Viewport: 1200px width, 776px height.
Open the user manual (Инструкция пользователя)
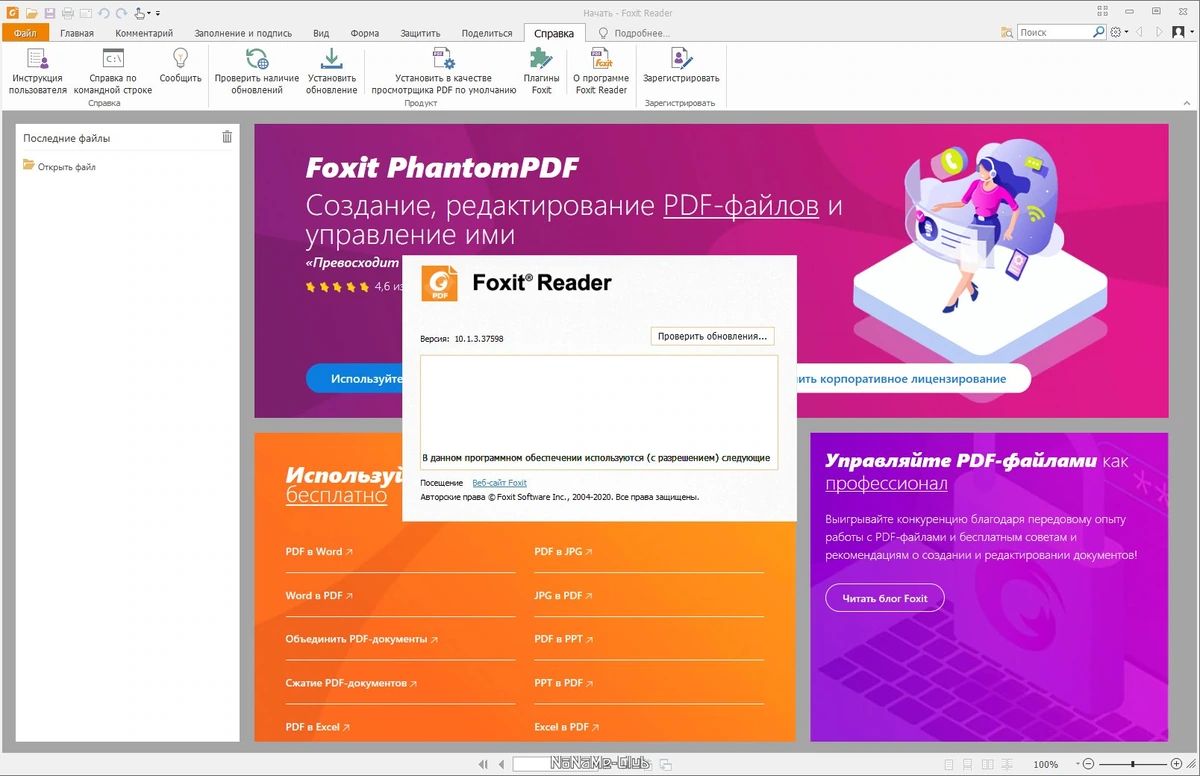(x=38, y=71)
